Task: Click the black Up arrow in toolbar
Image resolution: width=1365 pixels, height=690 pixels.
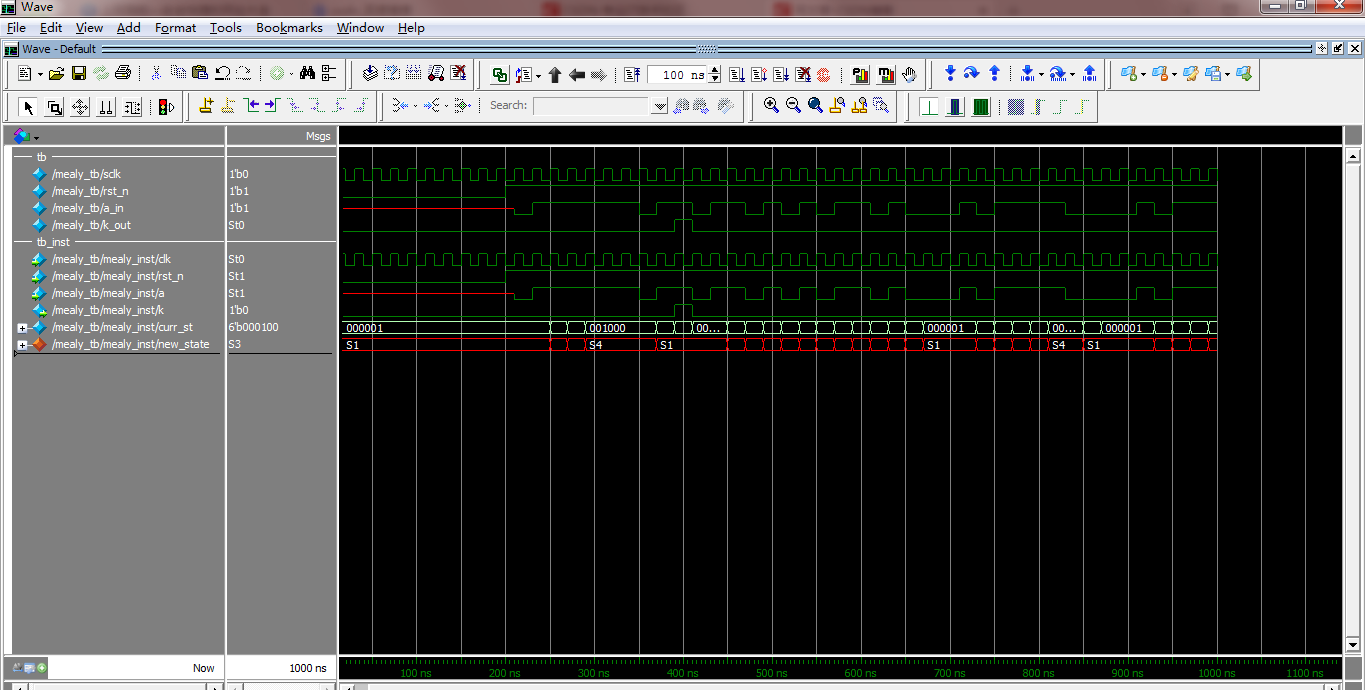Action: (554, 75)
